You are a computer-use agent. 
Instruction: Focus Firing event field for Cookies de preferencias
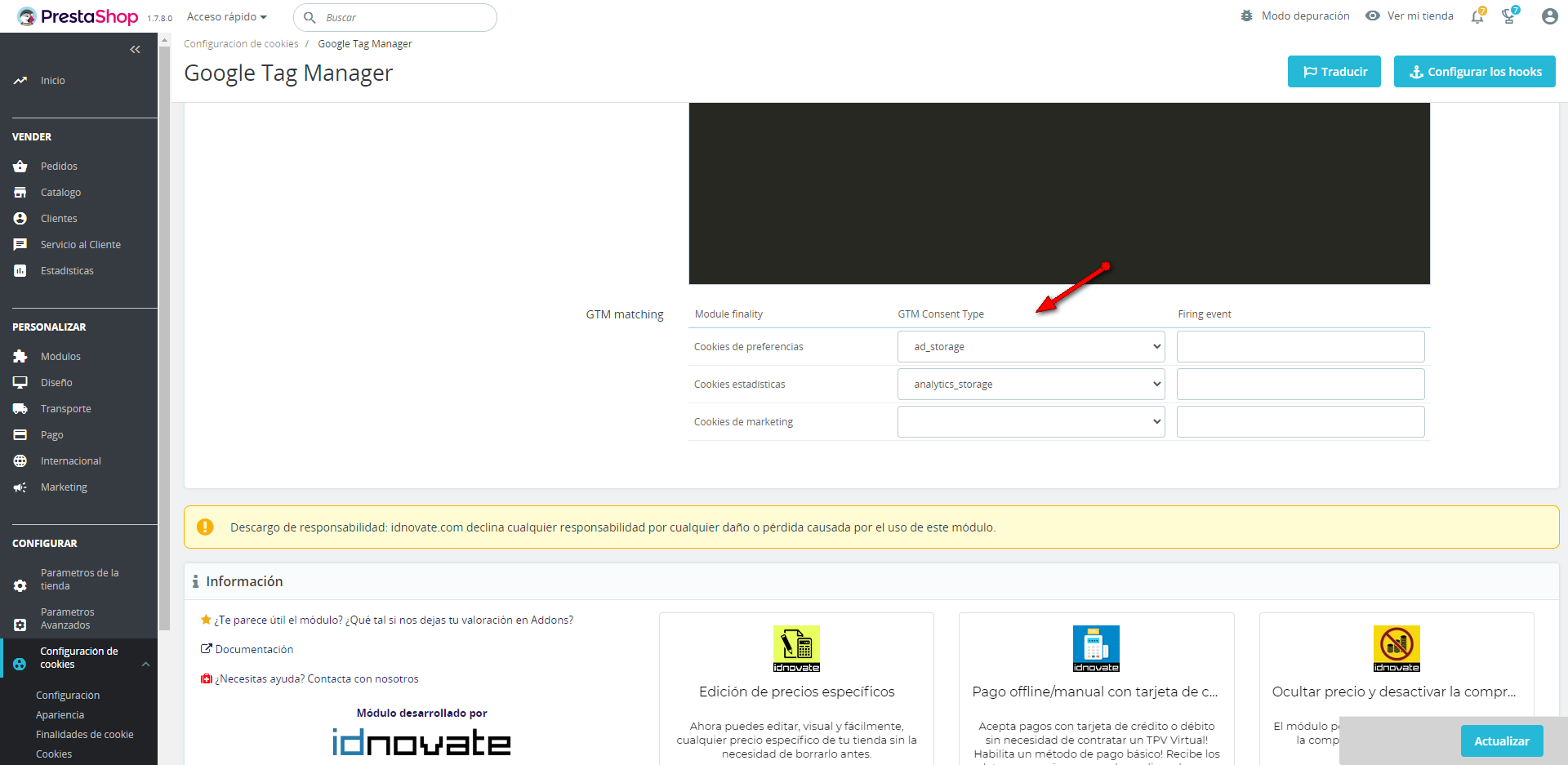pyautogui.click(x=1301, y=347)
